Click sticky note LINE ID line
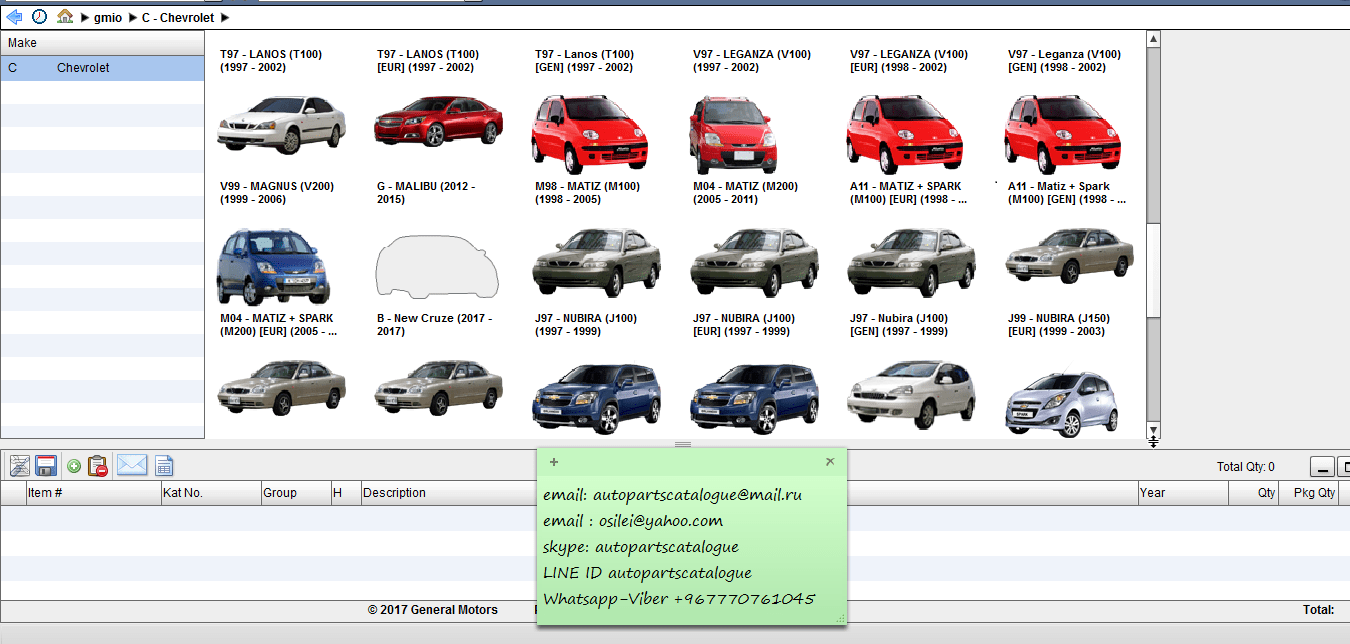1350x644 pixels. [x=647, y=573]
